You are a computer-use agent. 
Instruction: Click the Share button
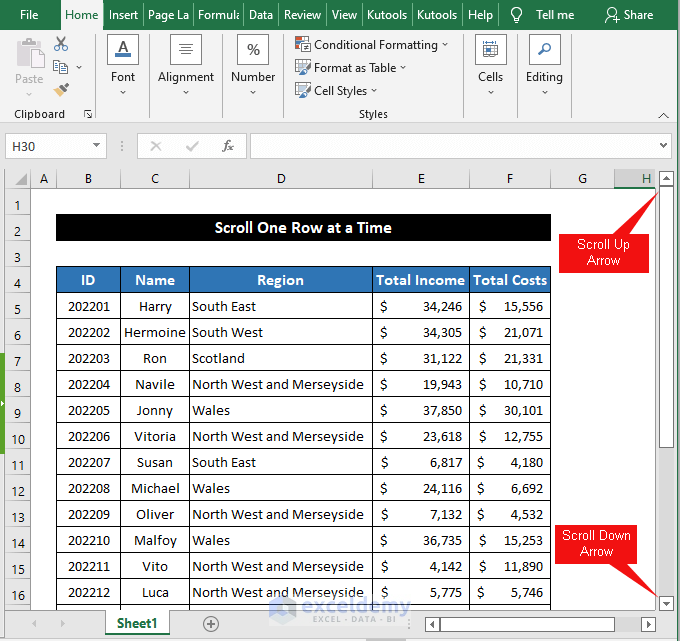pos(629,15)
